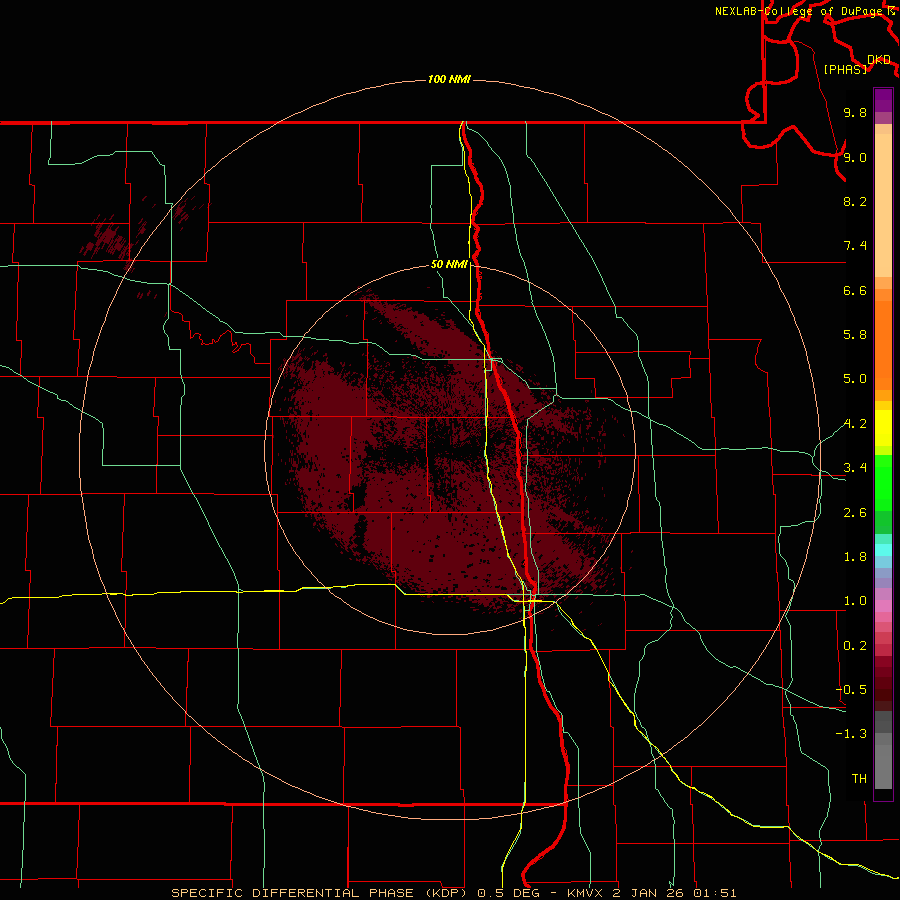Click the DKD label above the color scale
The height and width of the screenshot is (900, 900).
pos(878,60)
